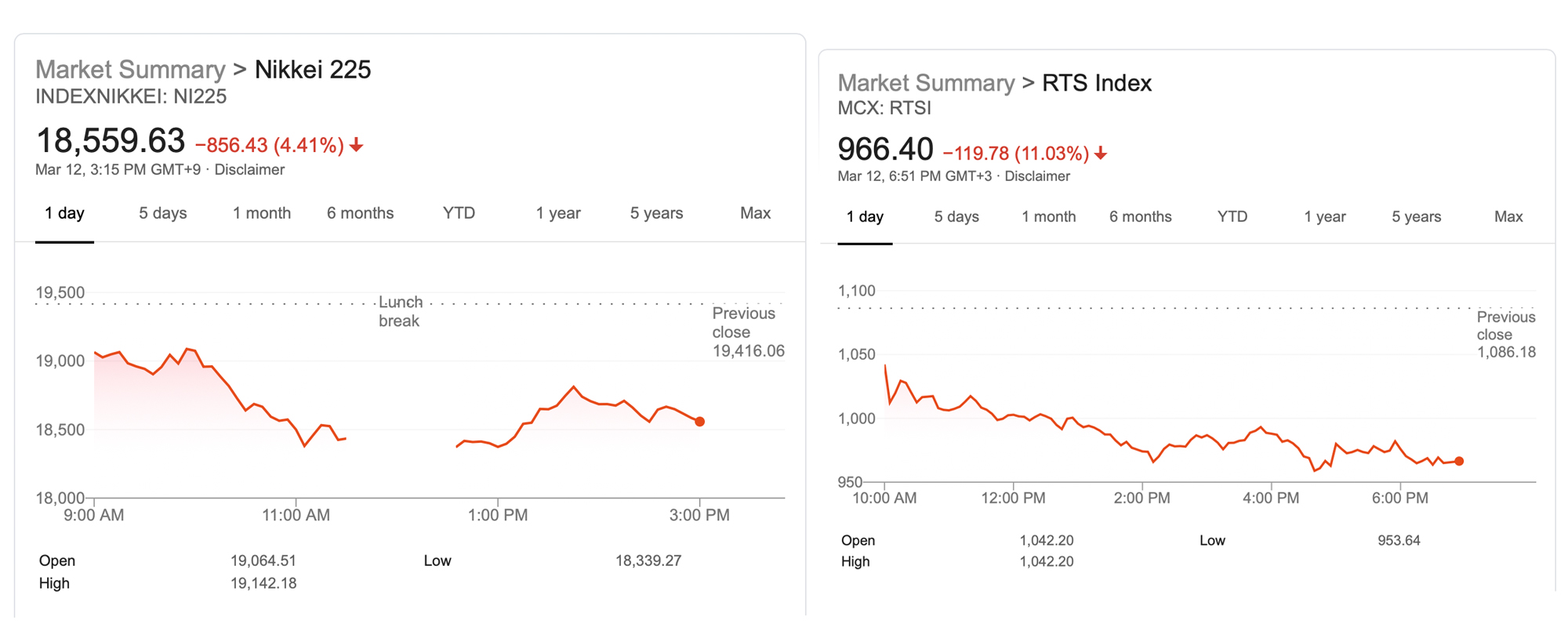Click the 966.40 price value for RTS Index

coord(884,149)
